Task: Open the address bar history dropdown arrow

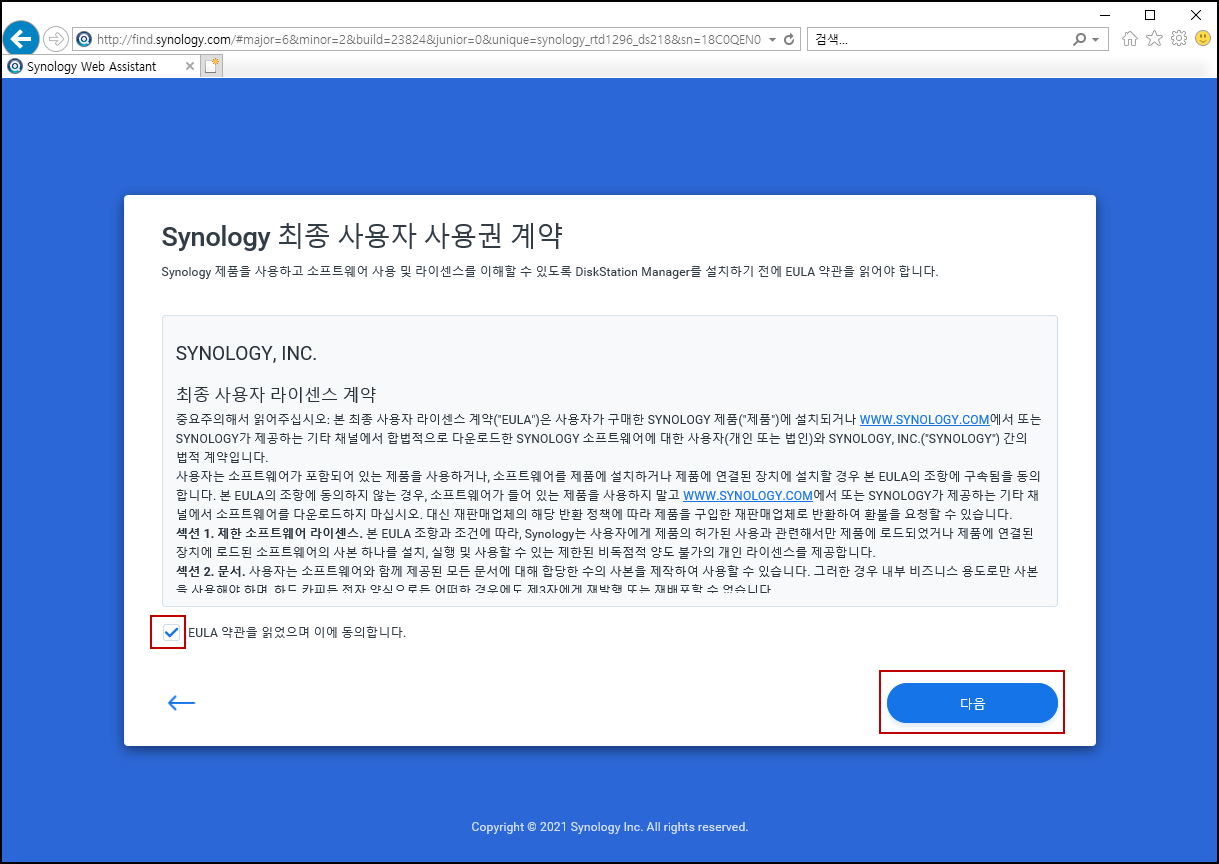Action: point(772,39)
